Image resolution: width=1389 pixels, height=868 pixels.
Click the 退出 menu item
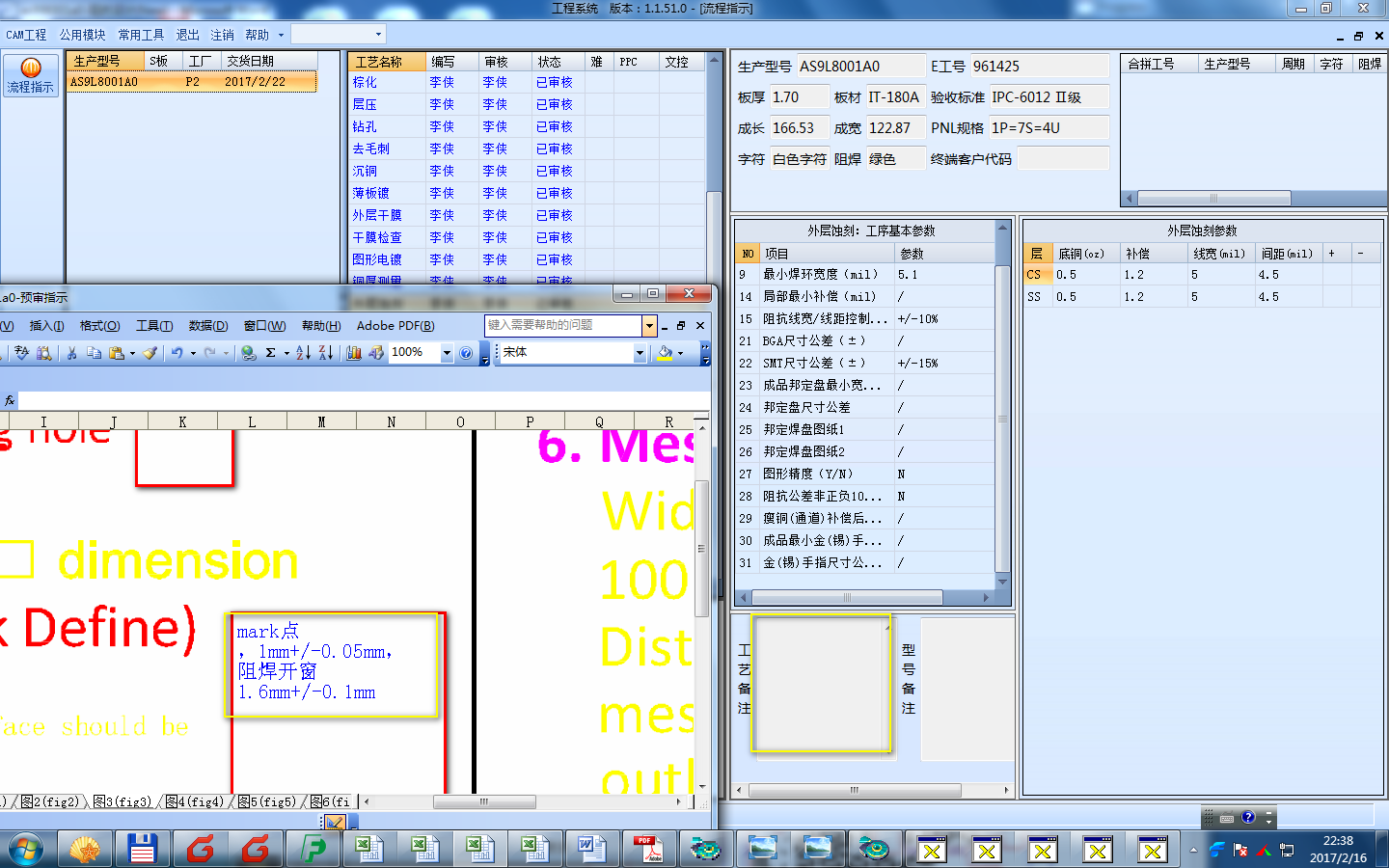(187, 35)
